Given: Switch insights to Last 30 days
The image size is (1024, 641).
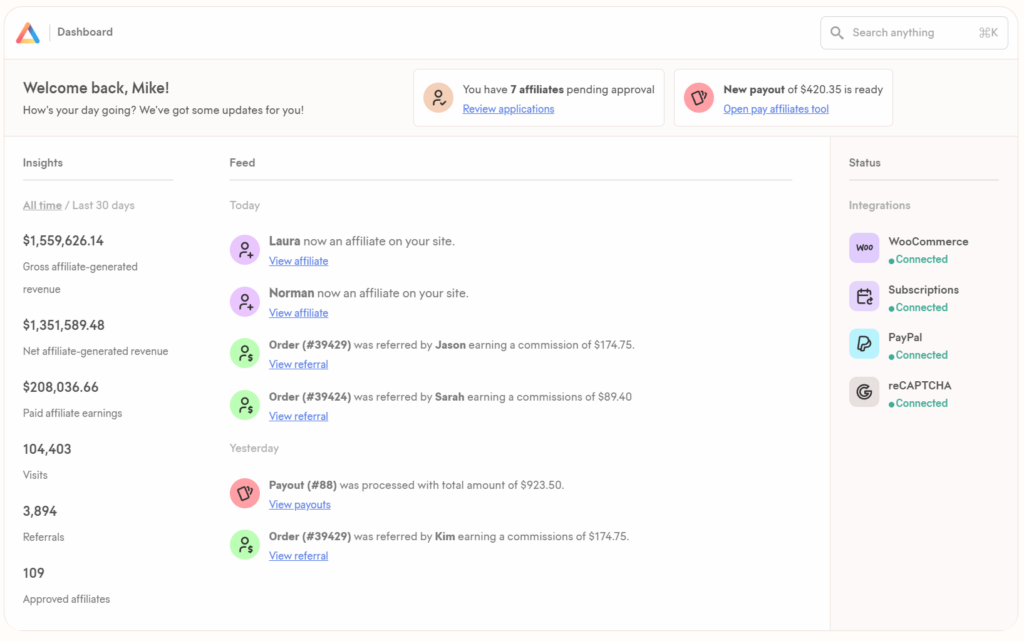Looking at the screenshot, I should [x=103, y=206].
